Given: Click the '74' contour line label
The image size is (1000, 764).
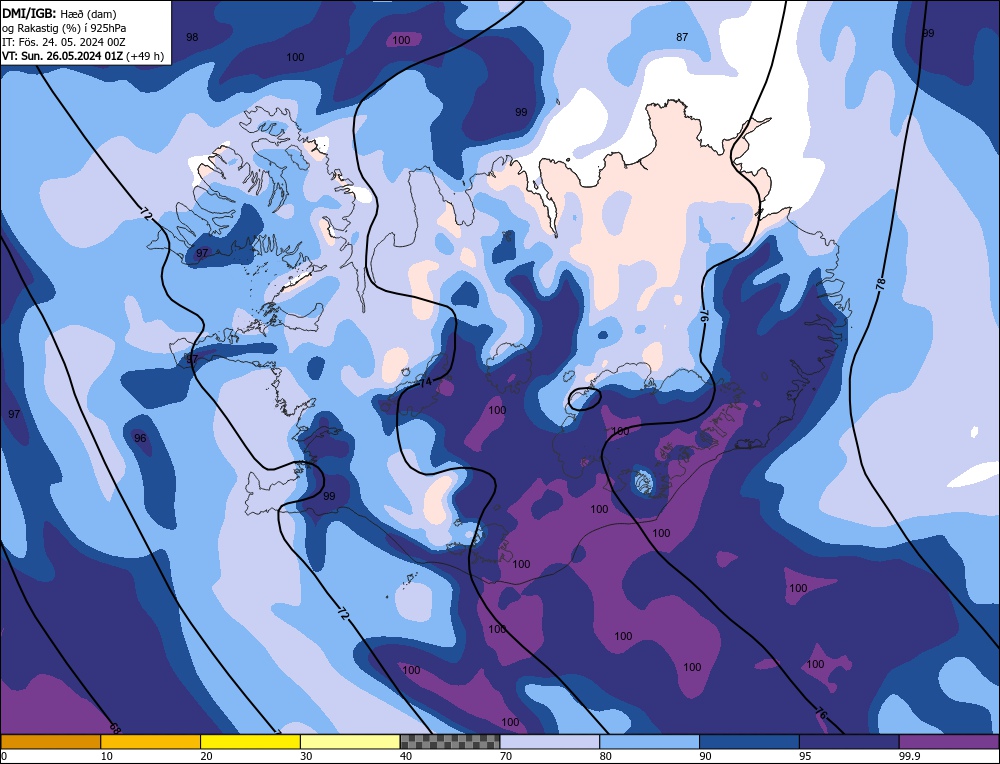Looking at the screenshot, I should click(426, 383).
